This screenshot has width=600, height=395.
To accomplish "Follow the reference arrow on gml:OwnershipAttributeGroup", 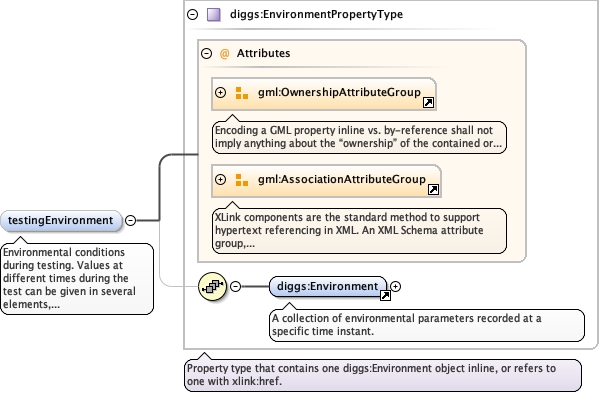I will [428, 103].
